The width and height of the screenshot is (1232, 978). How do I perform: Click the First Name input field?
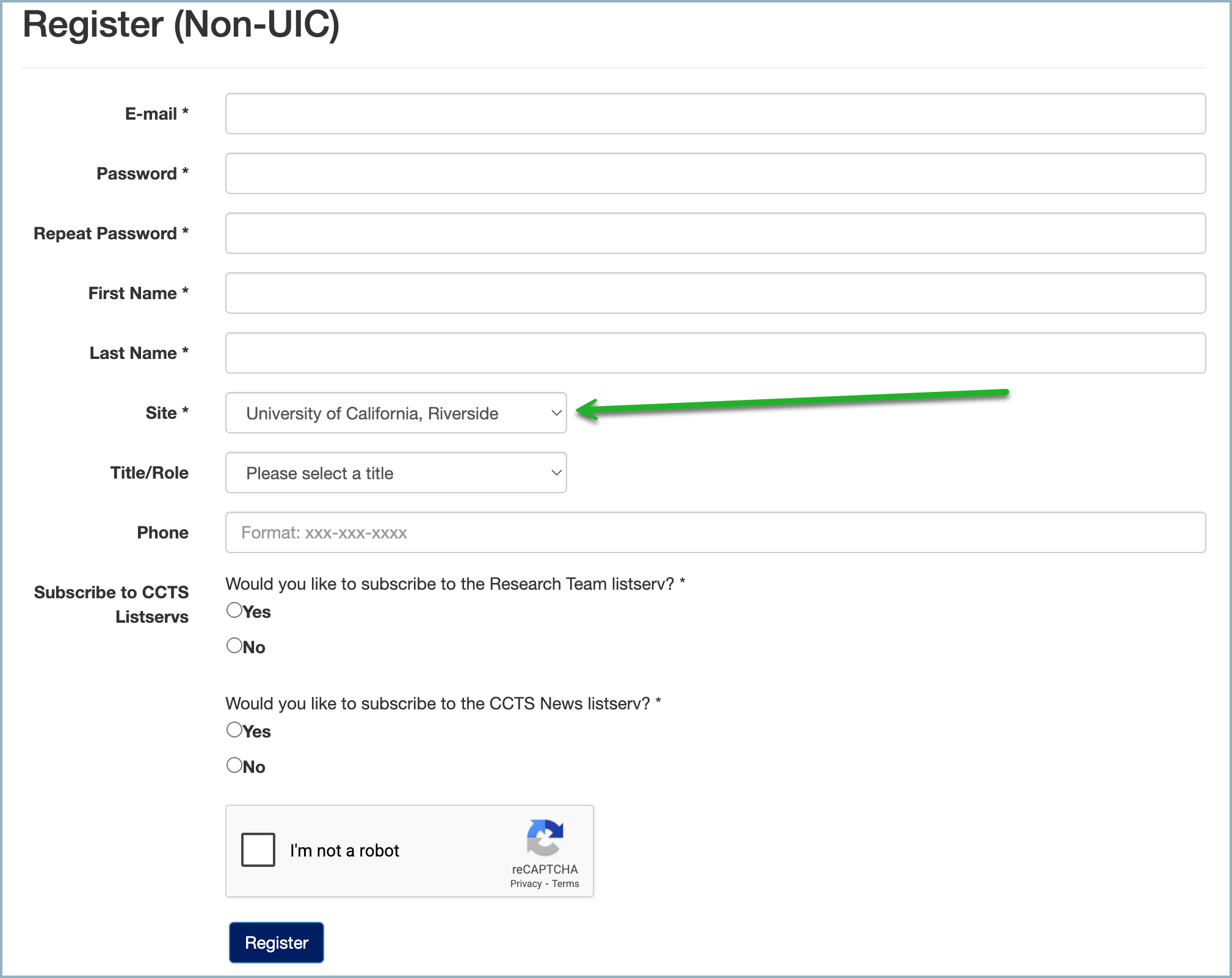pos(714,292)
